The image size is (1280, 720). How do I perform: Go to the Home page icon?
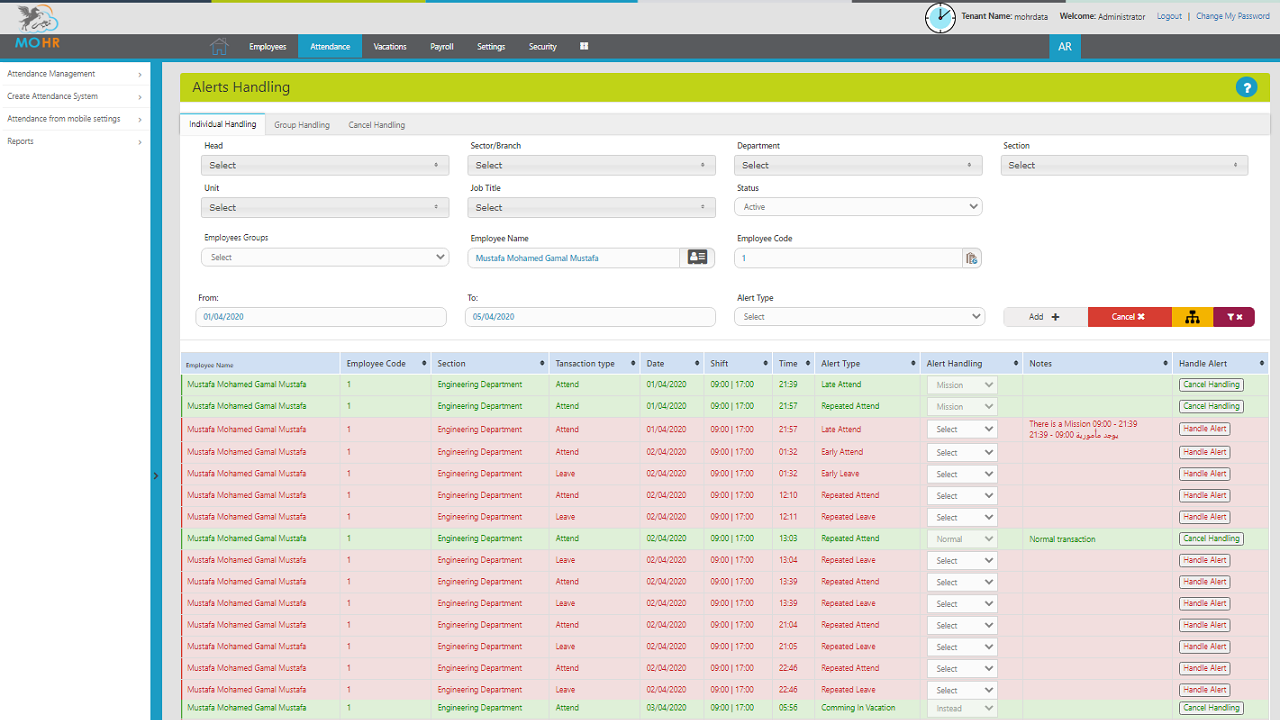click(219, 46)
